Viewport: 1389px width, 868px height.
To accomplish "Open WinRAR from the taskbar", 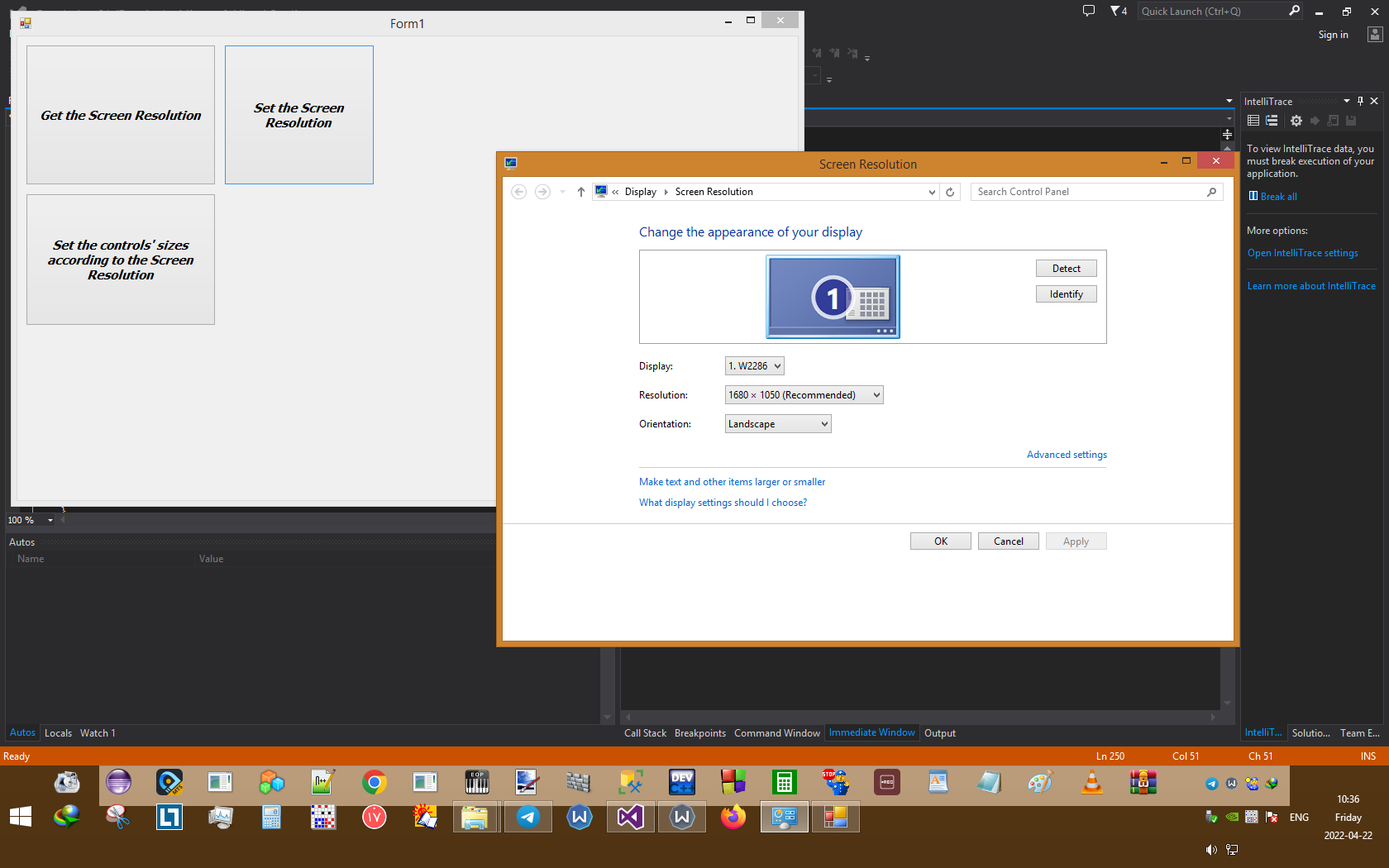I will coord(1143,782).
